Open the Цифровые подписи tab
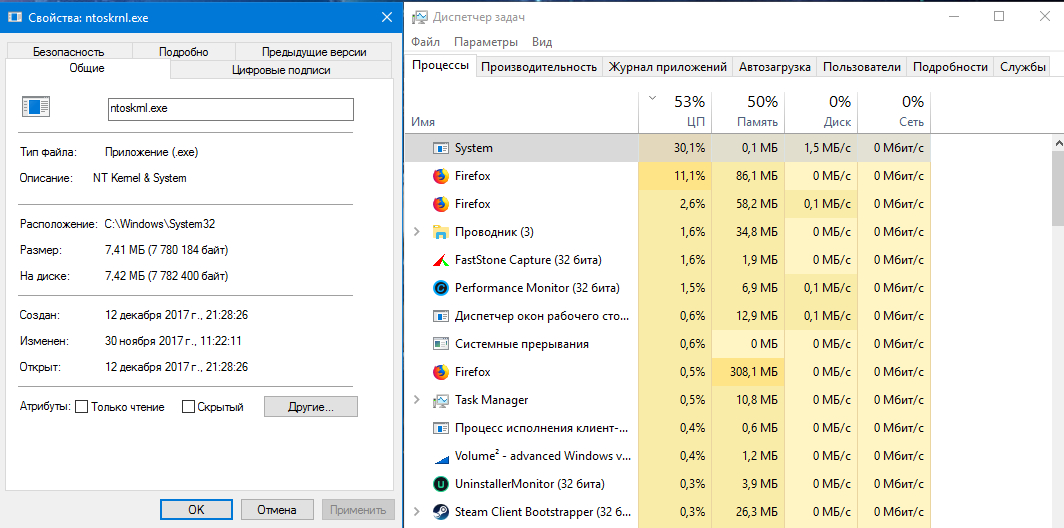Screen dimensions: 1064x528 [x=280, y=70]
